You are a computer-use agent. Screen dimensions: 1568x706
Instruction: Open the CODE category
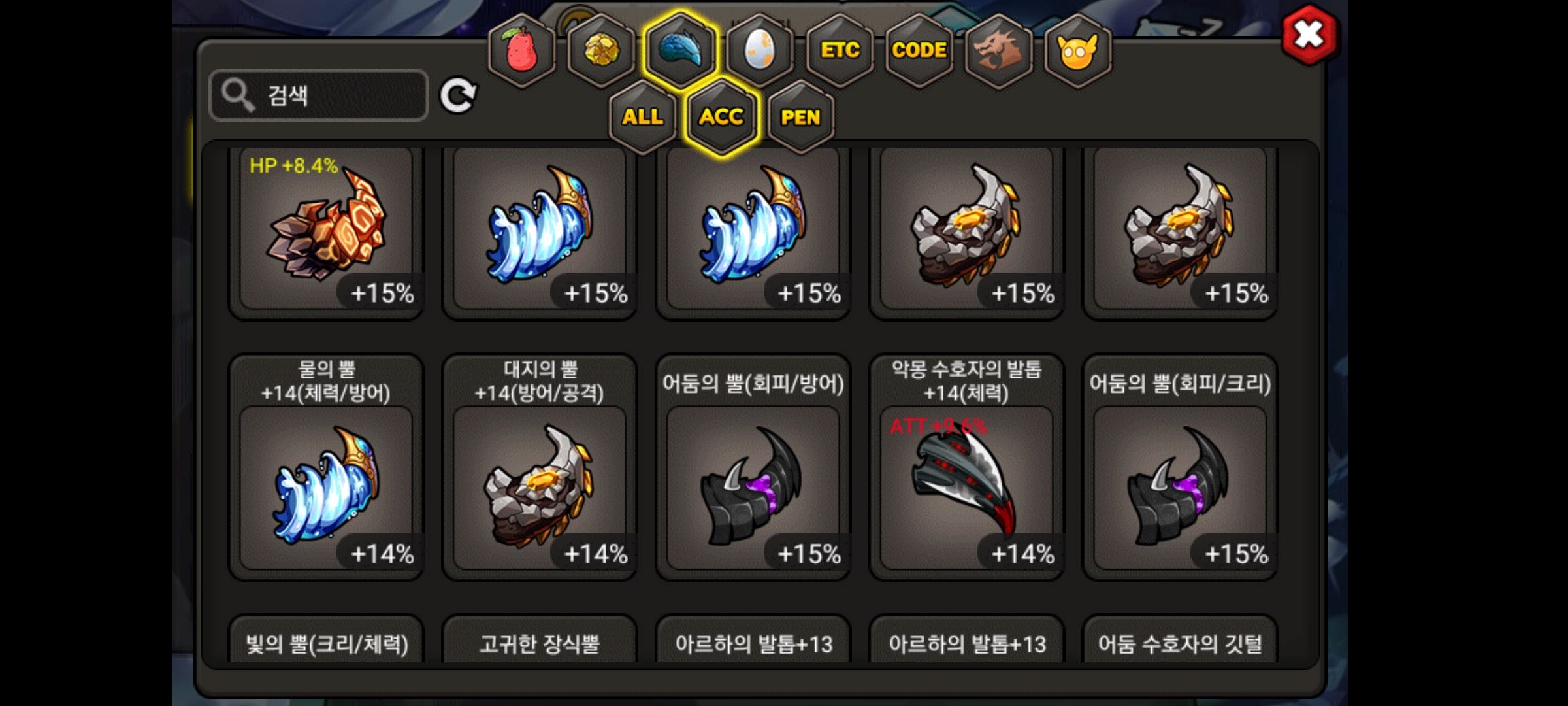(x=919, y=50)
